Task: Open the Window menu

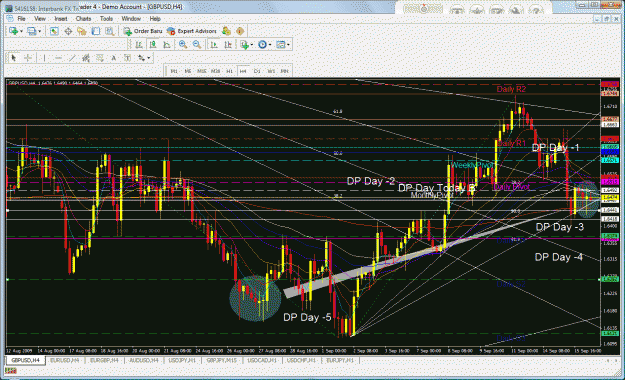Action: pos(131,19)
